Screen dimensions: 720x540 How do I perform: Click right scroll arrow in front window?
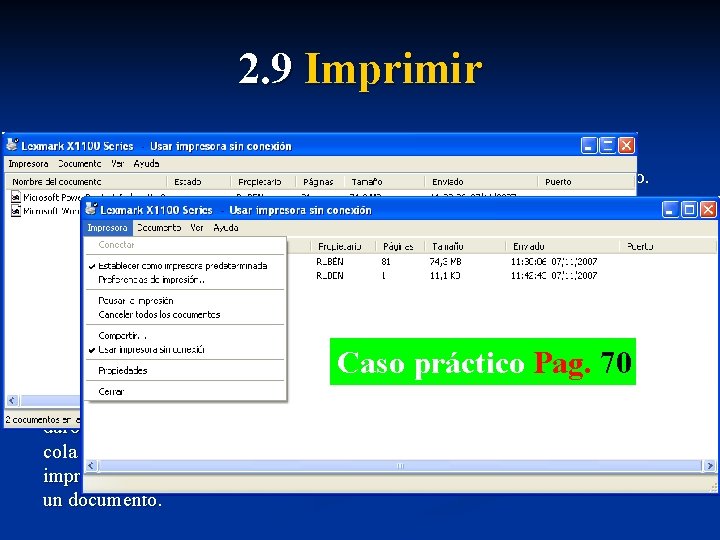(710, 466)
